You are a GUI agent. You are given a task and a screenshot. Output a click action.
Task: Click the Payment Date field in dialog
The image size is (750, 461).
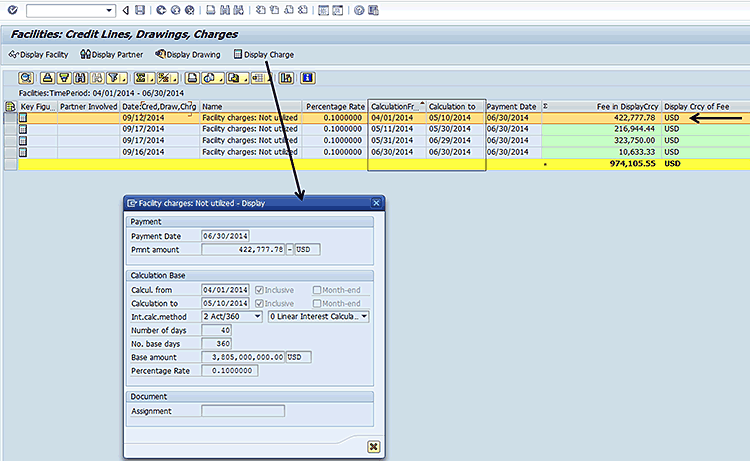pos(225,236)
